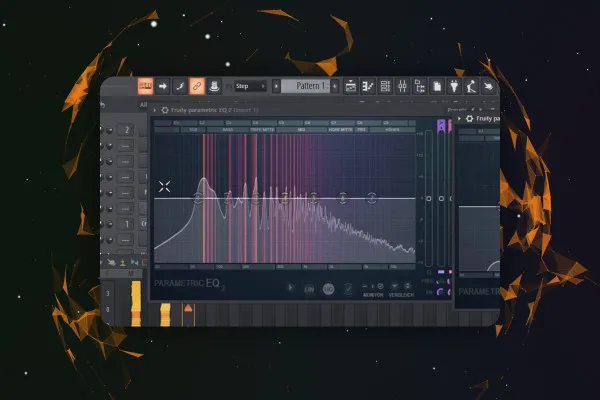600x400 pixels.
Task: Expand arrow of second Fruity window
Action: click(x=459, y=119)
